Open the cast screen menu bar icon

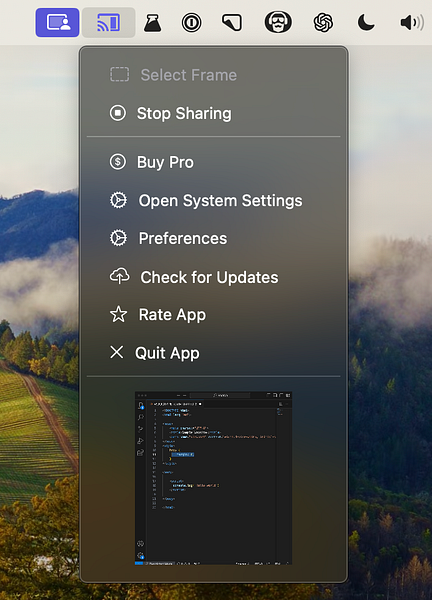tap(108, 22)
